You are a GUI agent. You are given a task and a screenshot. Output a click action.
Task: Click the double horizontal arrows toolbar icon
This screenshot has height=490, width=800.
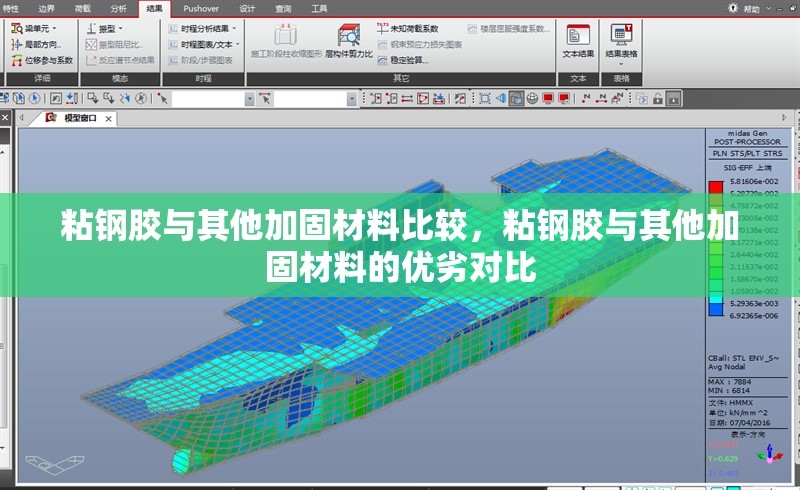point(407,99)
